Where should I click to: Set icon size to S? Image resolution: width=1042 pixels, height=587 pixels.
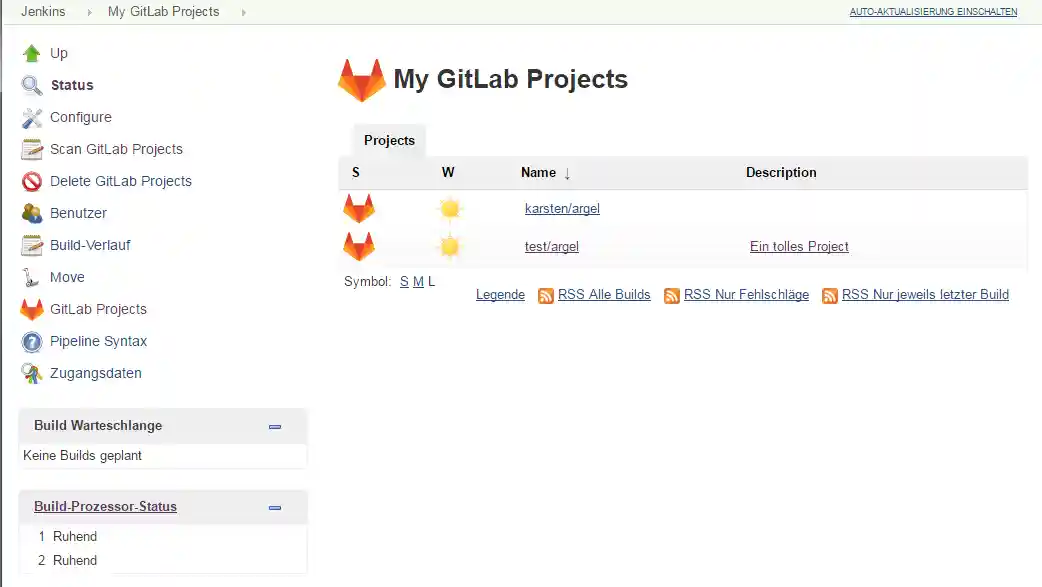point(404,281)
